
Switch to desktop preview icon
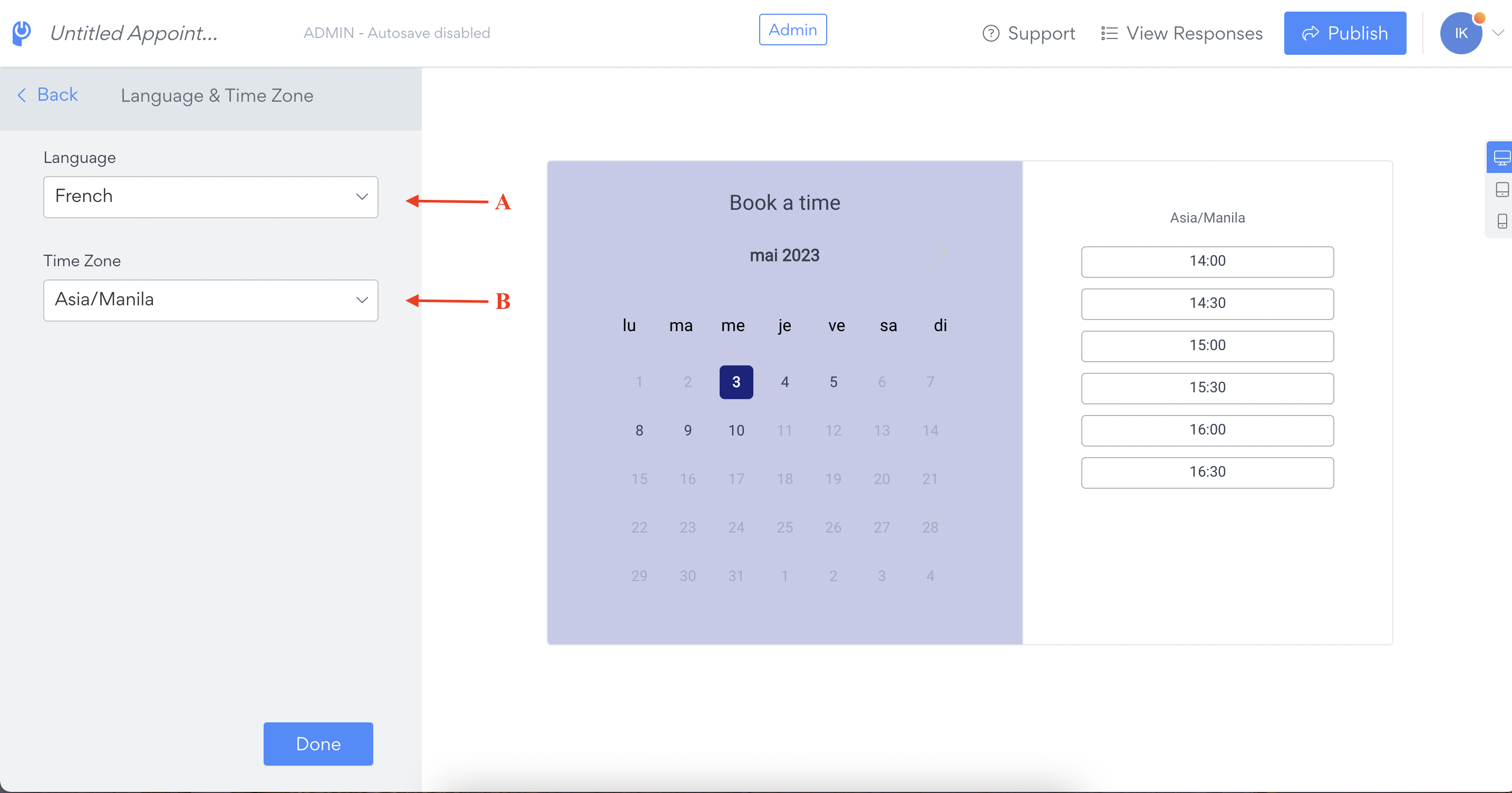click(x=1501, y=158)
